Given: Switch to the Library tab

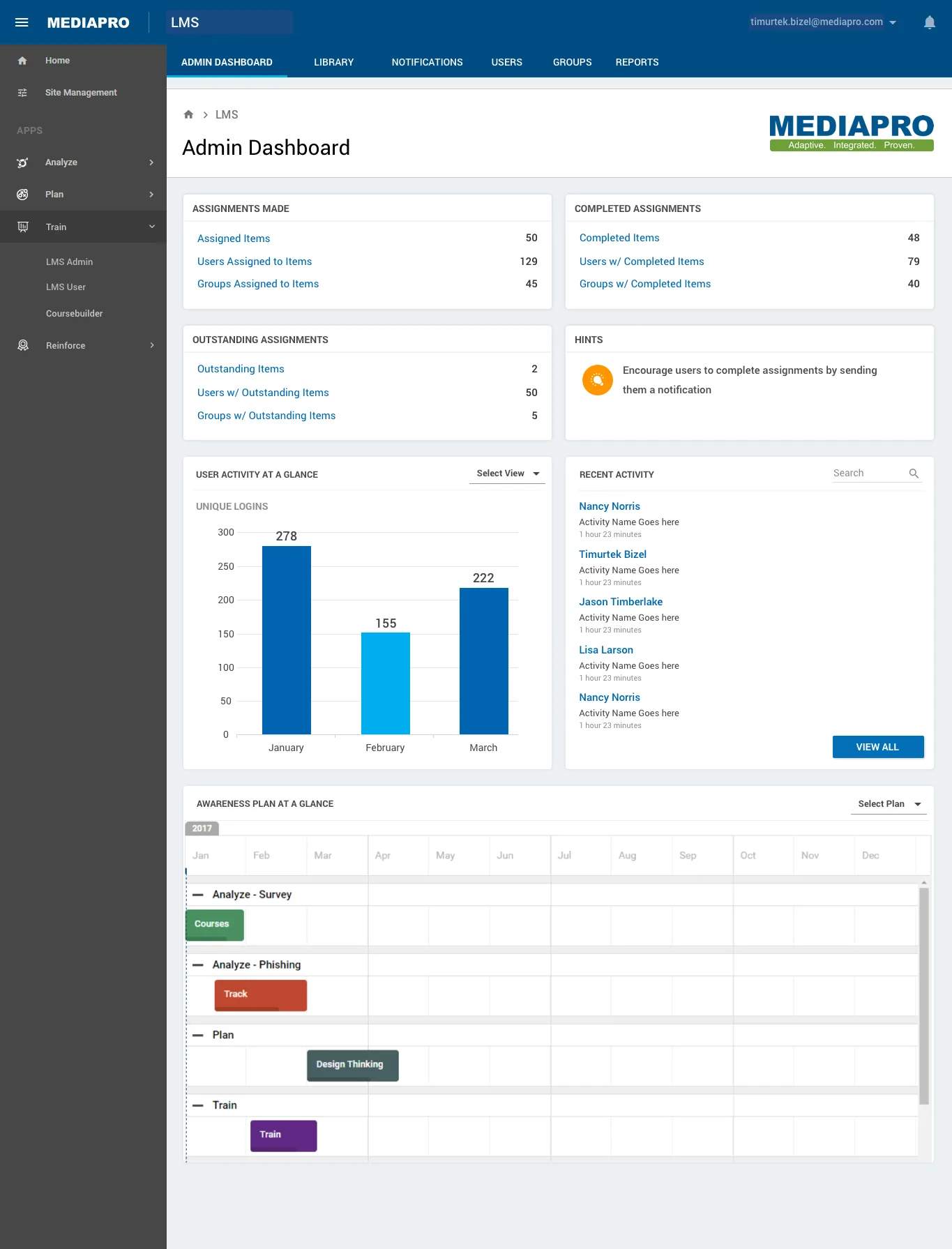Looking at the screenshot, I should pyautogui.click(x=333, y=62).
